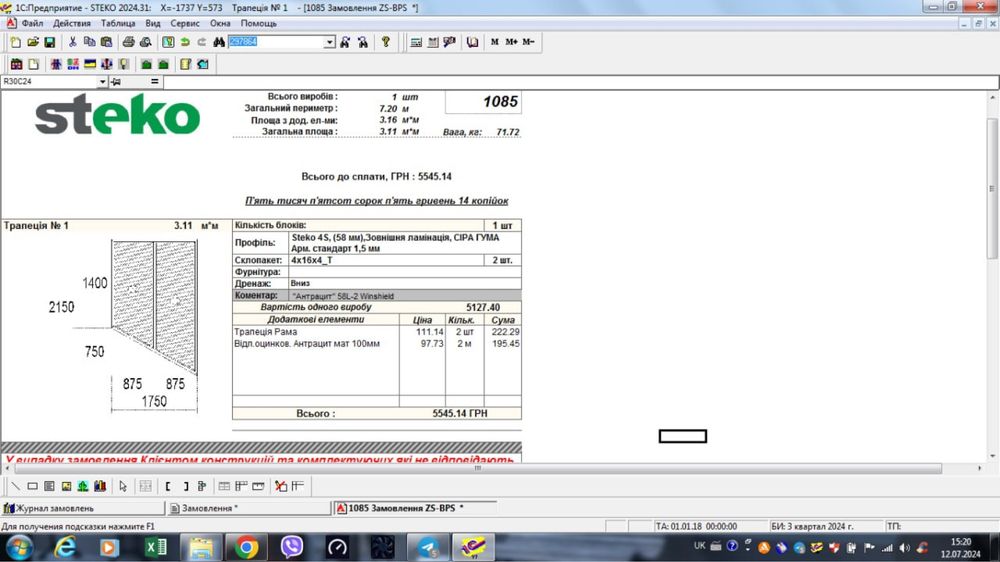Click the Open folder toolbar icon
Image resolution: width=1000 pixels, height=562 pixels.
tap(33, 42)
